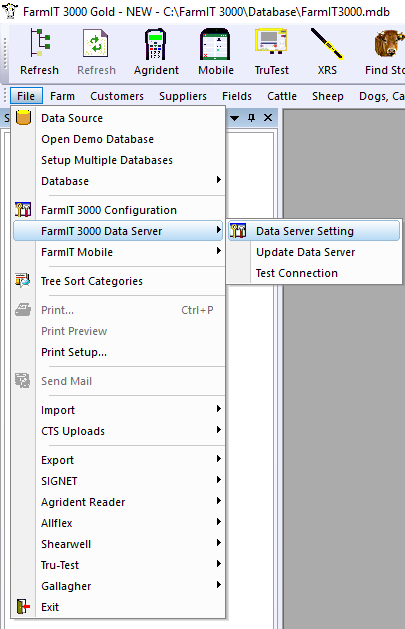Image resolution: width=405 pixels, height=629 pixels.
Task: Open the Cattle menu
Action: pyautogui.click(x=282, y=96)
